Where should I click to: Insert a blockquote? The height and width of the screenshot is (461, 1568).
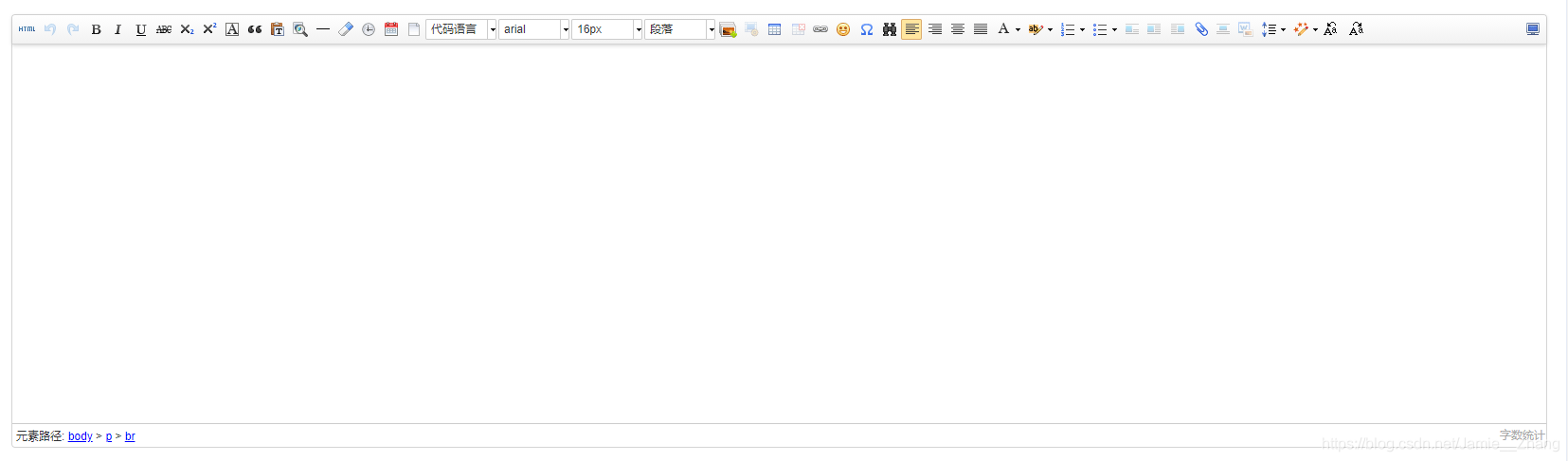pyautogui.click(x=255, y=29)
